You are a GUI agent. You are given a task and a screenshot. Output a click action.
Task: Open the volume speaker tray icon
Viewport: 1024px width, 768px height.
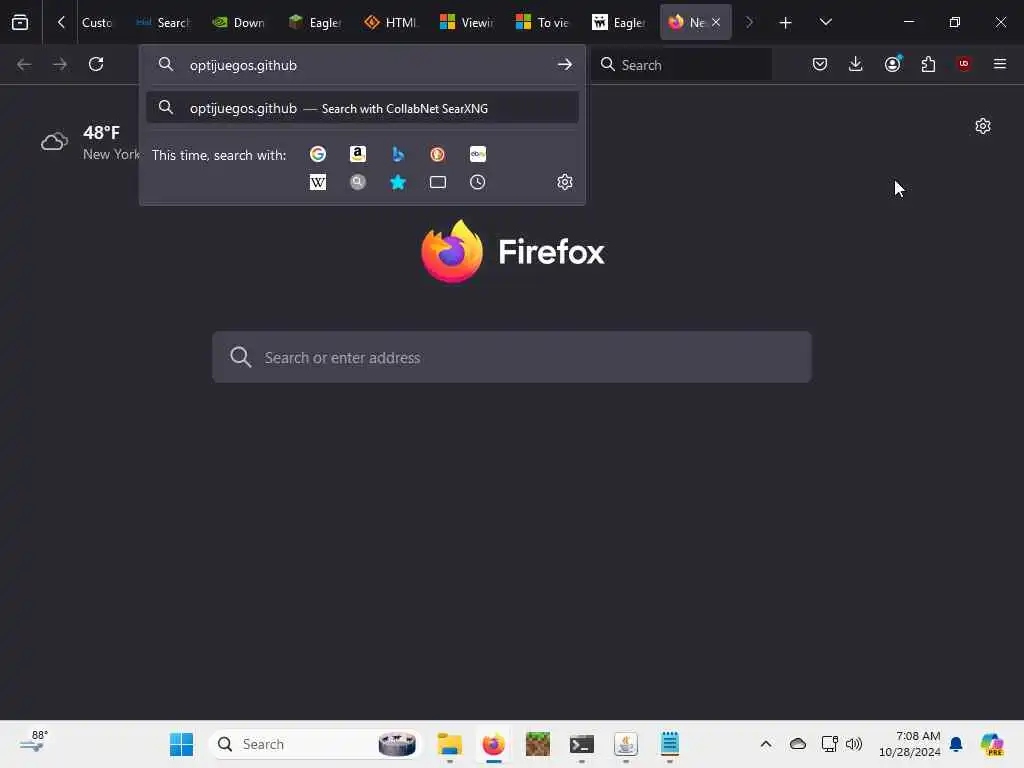point(854,744)
